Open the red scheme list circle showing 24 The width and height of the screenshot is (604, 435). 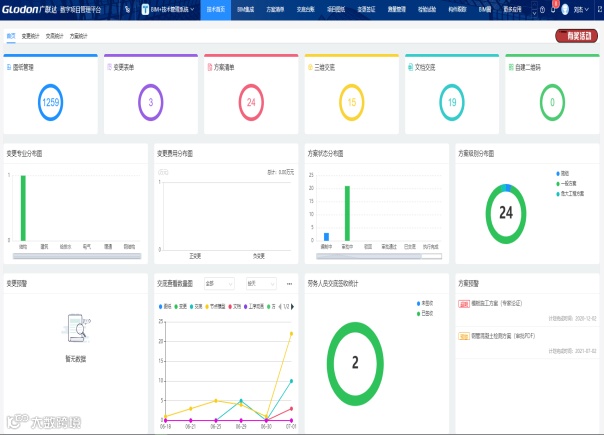251,102
